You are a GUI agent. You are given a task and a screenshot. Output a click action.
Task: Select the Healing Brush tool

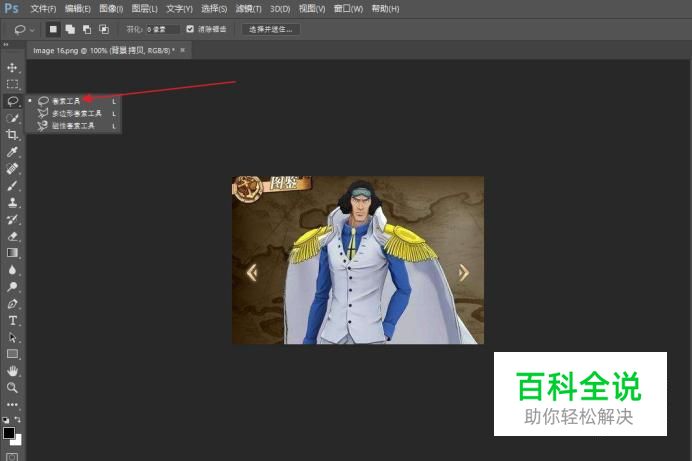click(x=12, y=169)
